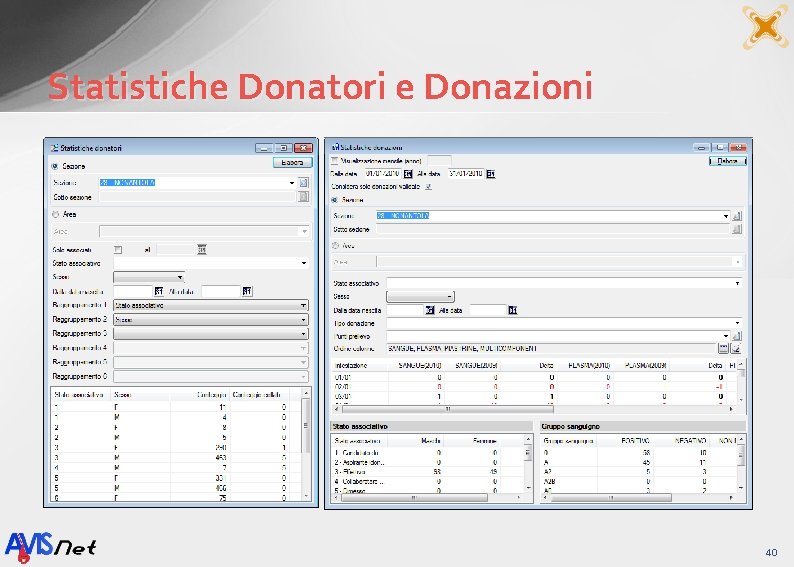The width and height of the screenshot is (794, 567).
Task: Click Statistiche donazioni title bar icon
Action: coord(335,147)
